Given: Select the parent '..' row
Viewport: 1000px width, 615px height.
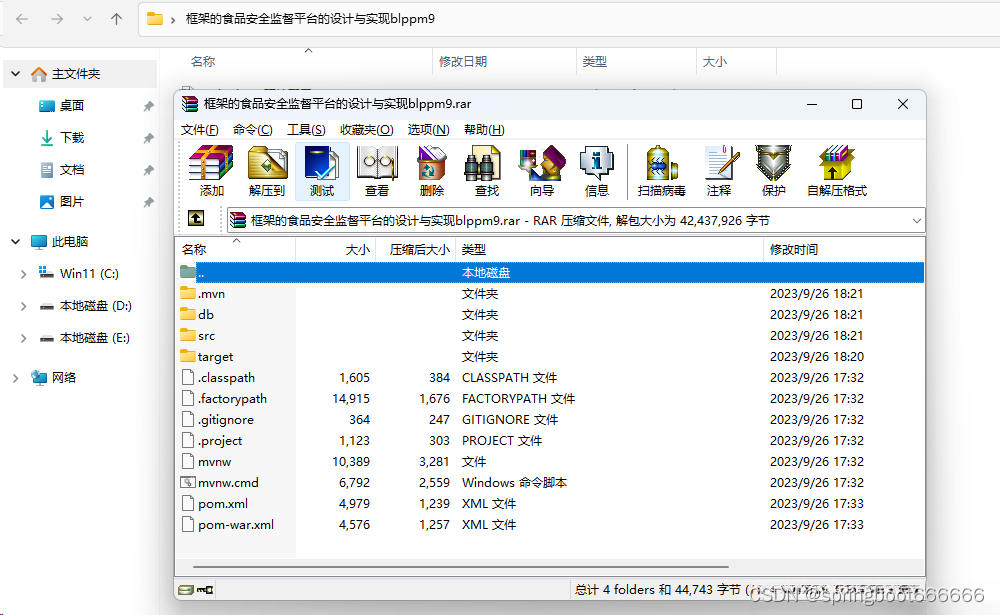Looking at the screenshot, I should tap(551, 272).
